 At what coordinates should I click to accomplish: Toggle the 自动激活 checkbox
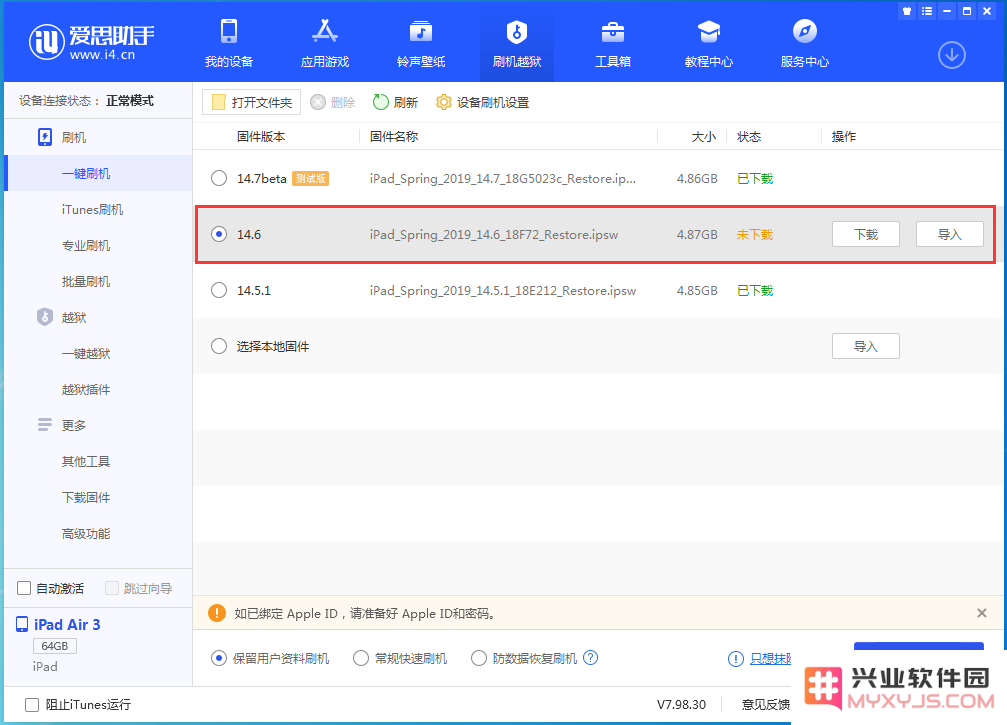pyautogui.click(x=24, y=588)
